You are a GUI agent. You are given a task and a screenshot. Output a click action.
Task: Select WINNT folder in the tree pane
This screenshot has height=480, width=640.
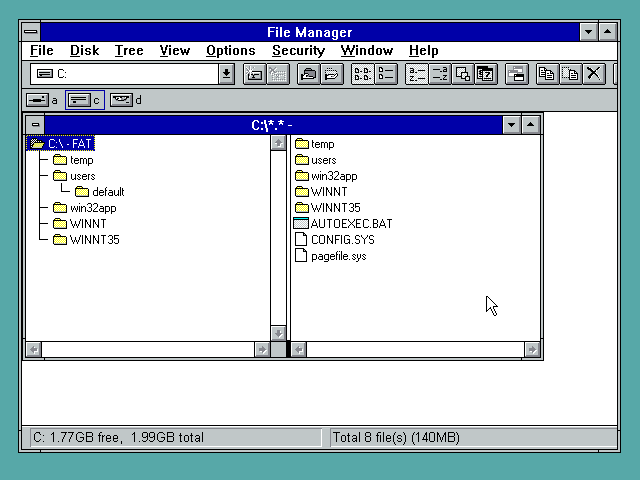pos(80,224)
